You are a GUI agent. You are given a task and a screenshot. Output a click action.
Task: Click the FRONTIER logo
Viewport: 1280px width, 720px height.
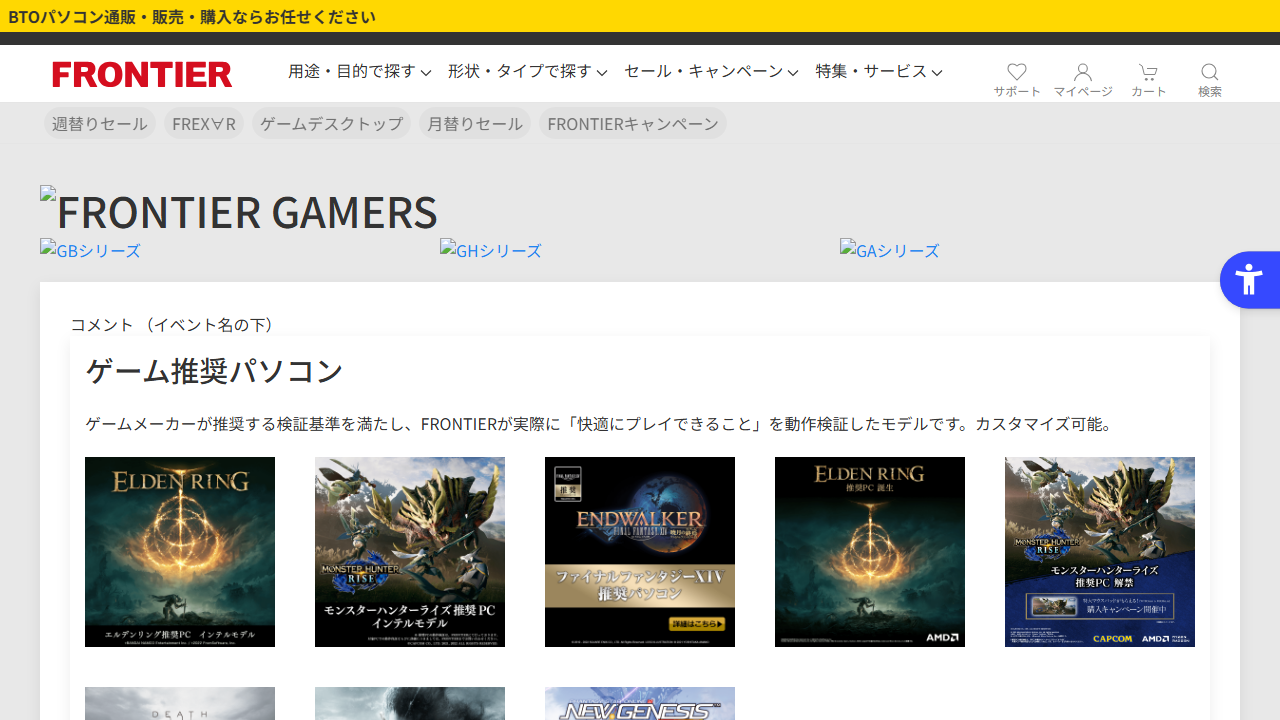click(x=142, y=75)
